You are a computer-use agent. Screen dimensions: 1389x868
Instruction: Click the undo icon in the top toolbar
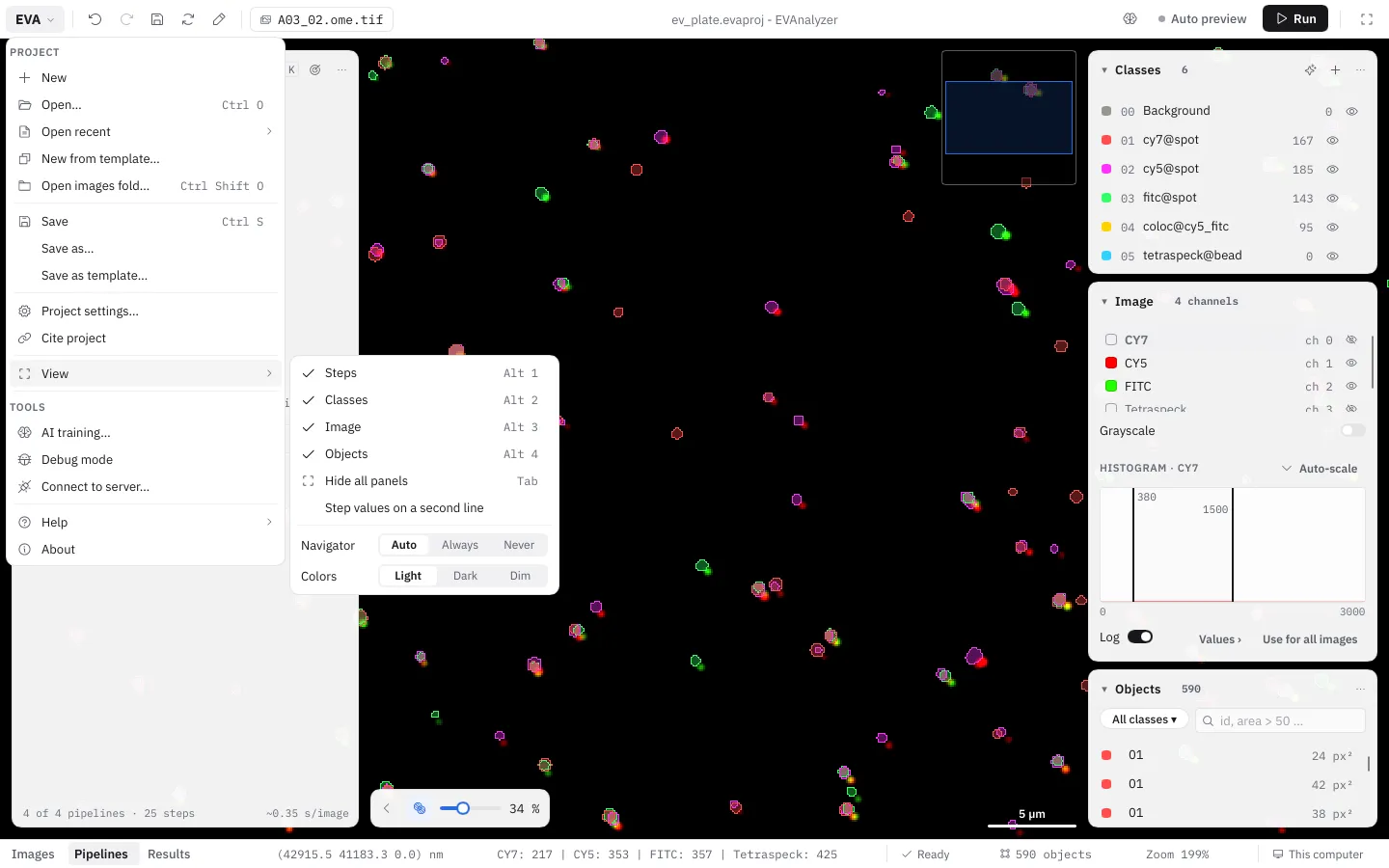(95, 19)
